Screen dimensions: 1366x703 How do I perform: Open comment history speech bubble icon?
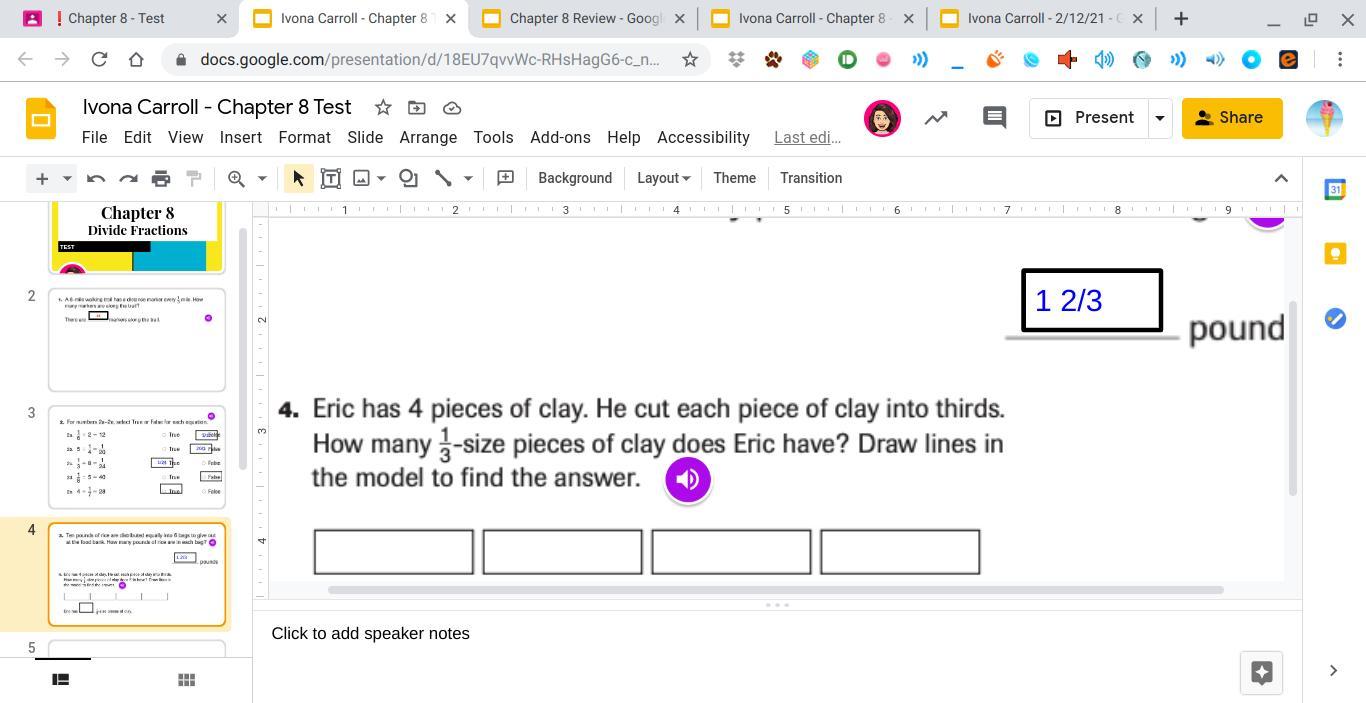click(994, 118)
